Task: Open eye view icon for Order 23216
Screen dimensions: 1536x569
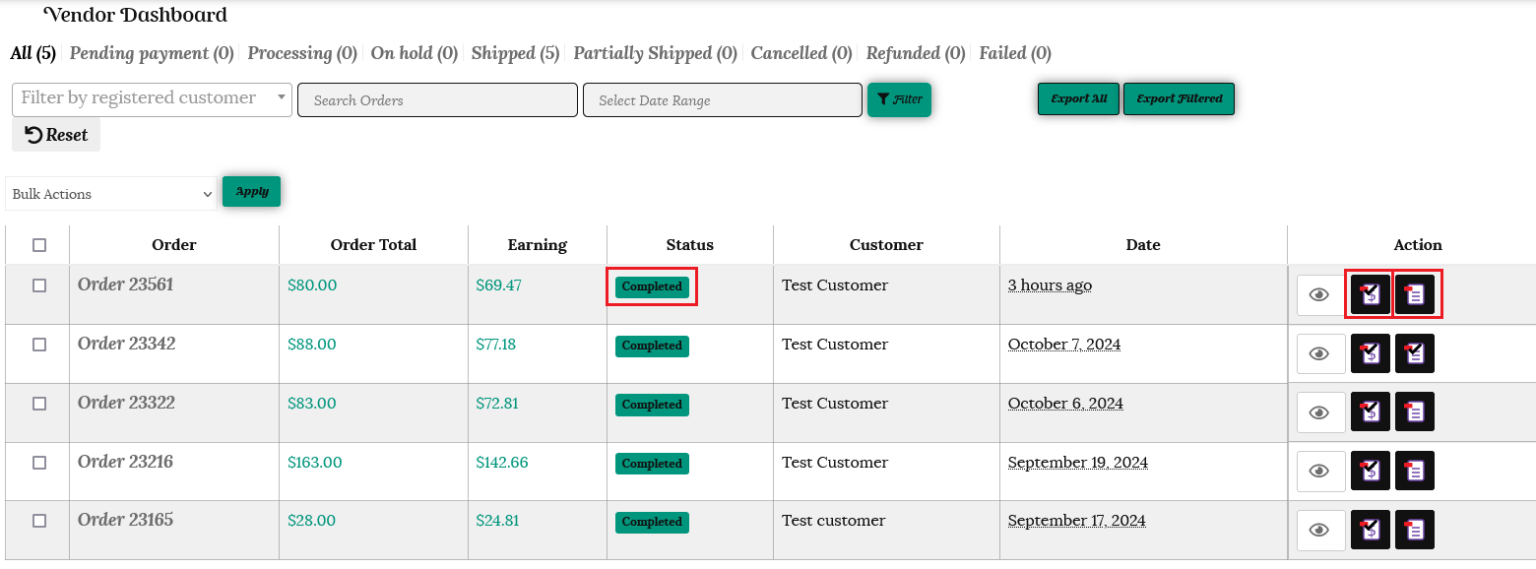Action: pyautogui.click(x=1319, y=471)
